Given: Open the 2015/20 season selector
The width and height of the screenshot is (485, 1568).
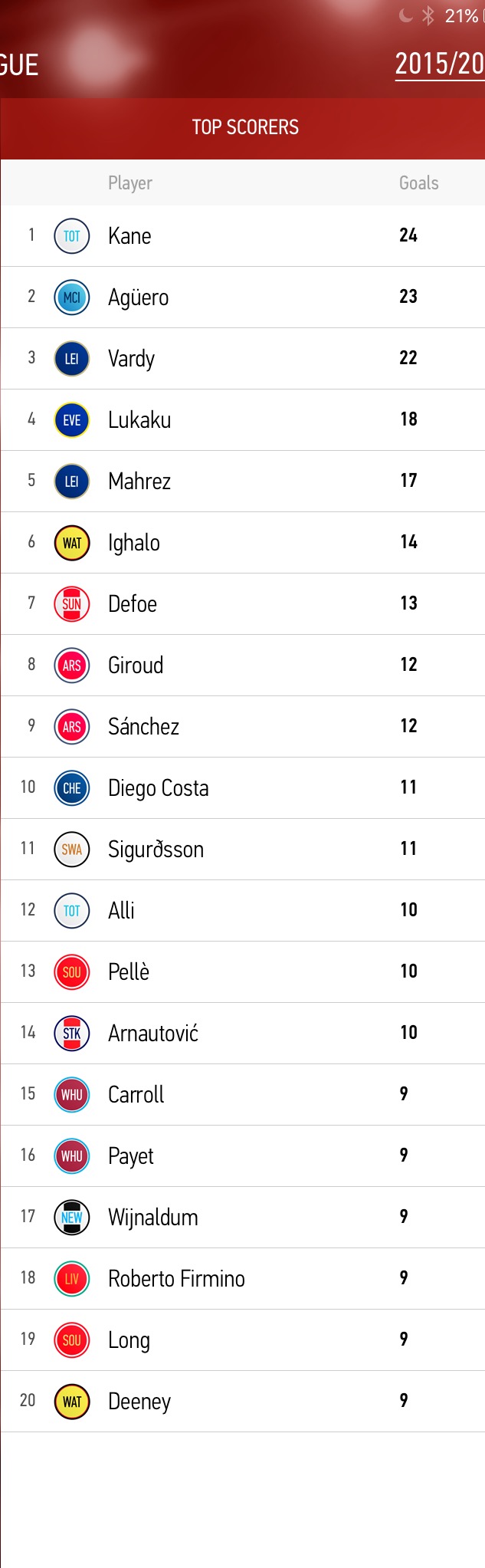Looking at the screenshot, I should tap(439, 64).
